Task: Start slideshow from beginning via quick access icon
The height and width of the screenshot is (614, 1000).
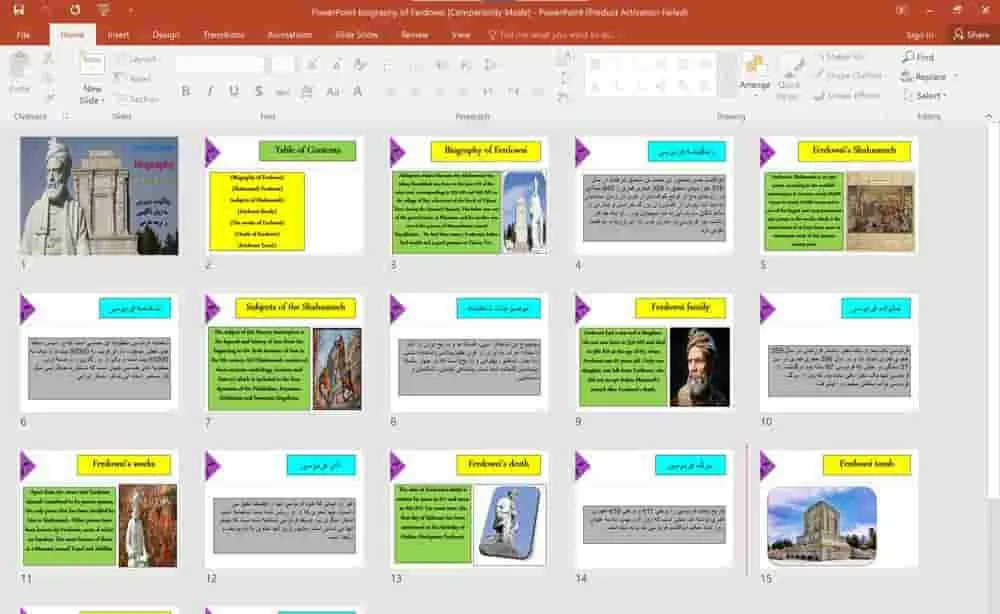Action: pos(105,11)
